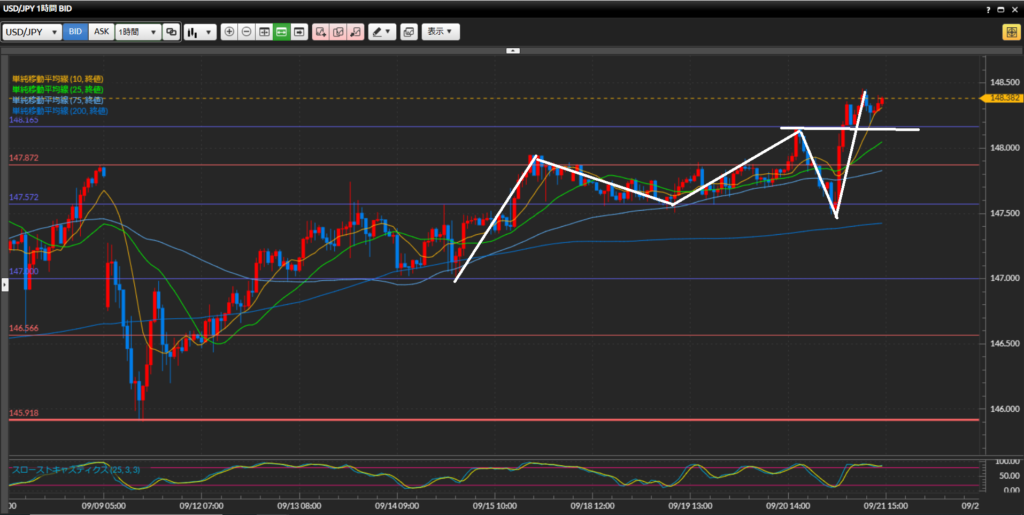Click the left panel expand arrow handle
This screenshot has width=1024, height=515.
click(4, 285)
